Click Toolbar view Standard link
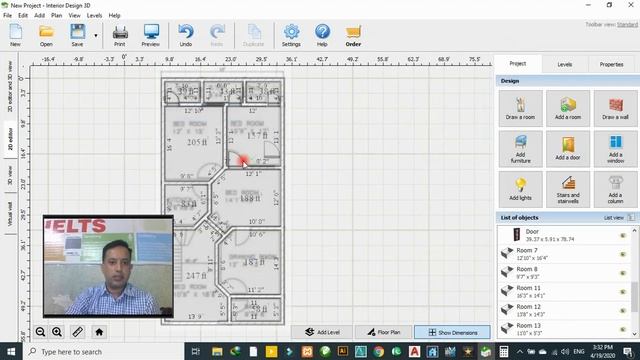Screen dimensions: 640x360 (x=627, y=24)
